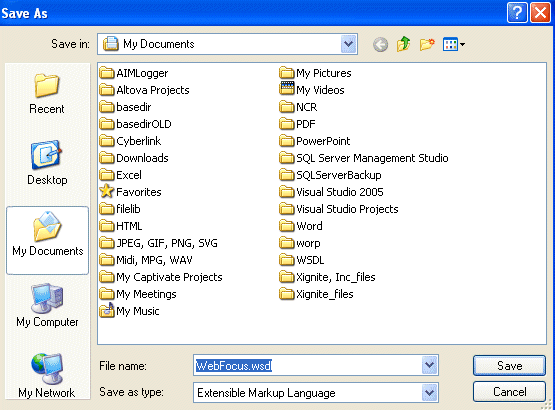Click the Cancel button
Viewport: 555px width, 410px height.
[x=509, y=392]
